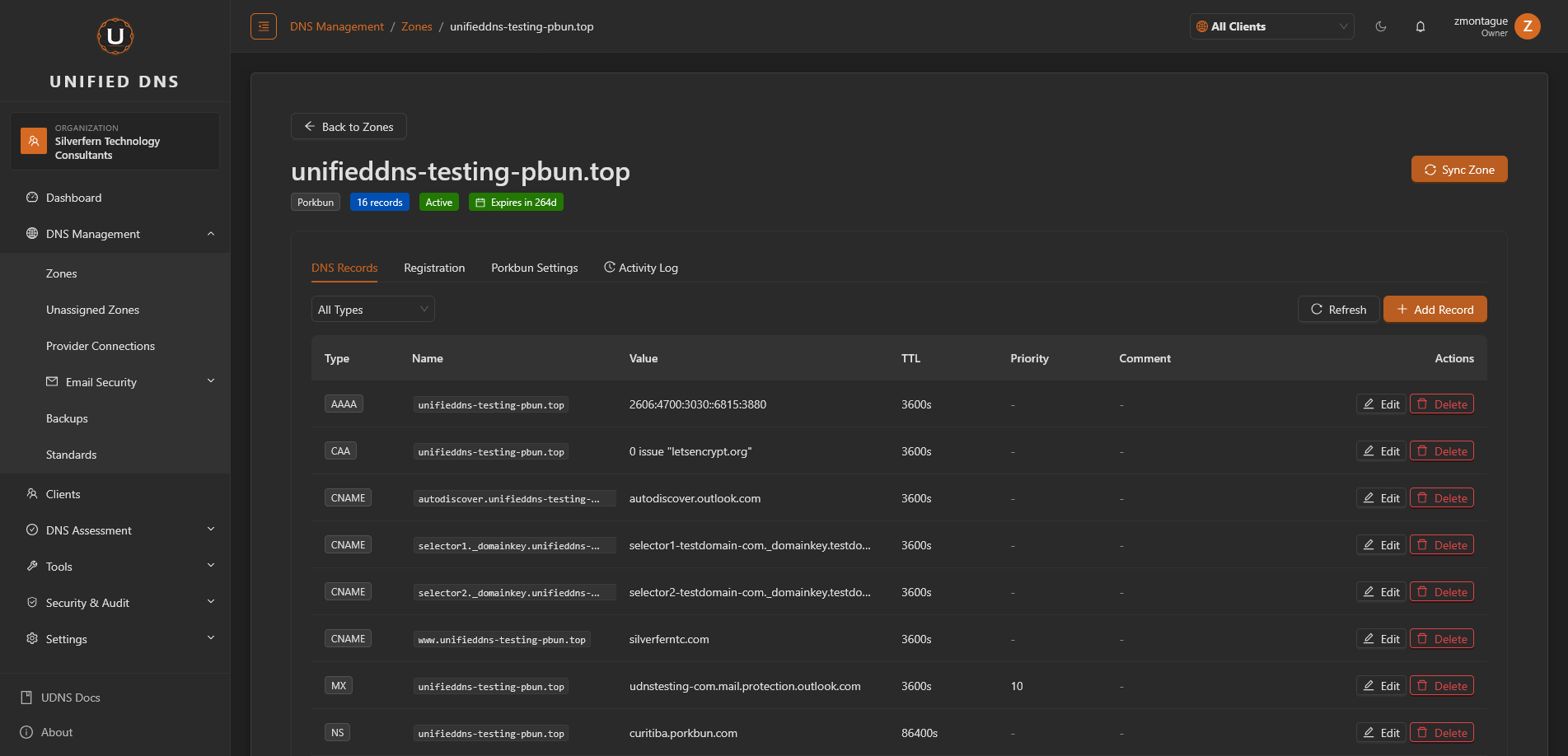Screen dimensions: 1568x756
Task: Click the silverferntc.com value
Action: tap(669, 639)
